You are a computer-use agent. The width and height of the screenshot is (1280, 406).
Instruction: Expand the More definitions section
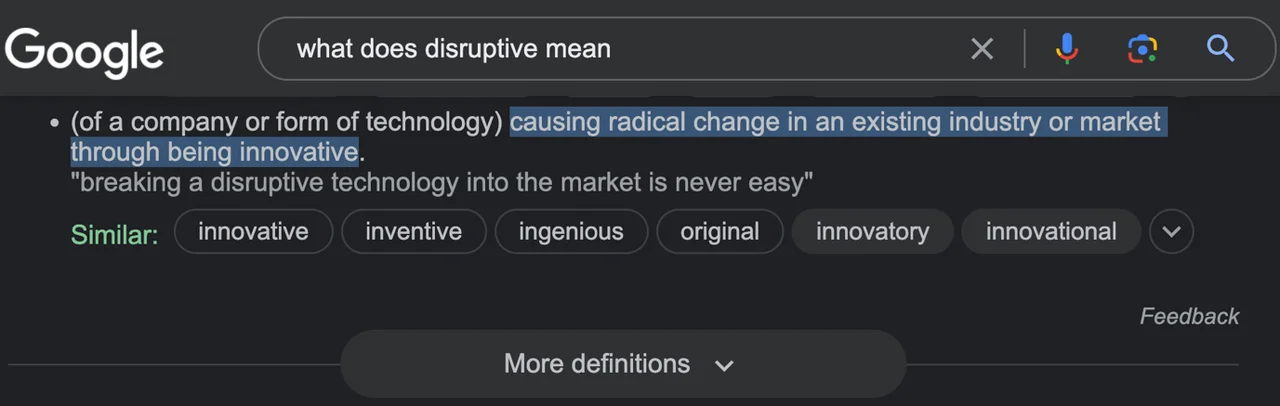pyautogui.click(x=622, y=364)
